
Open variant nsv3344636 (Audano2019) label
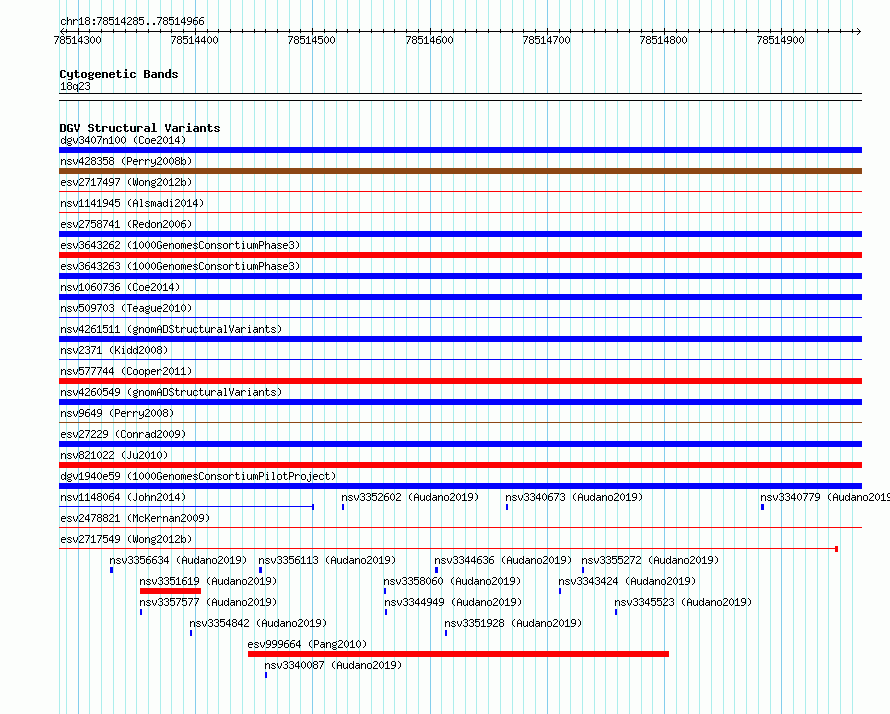pyautogui.click(x=503, y=560)
